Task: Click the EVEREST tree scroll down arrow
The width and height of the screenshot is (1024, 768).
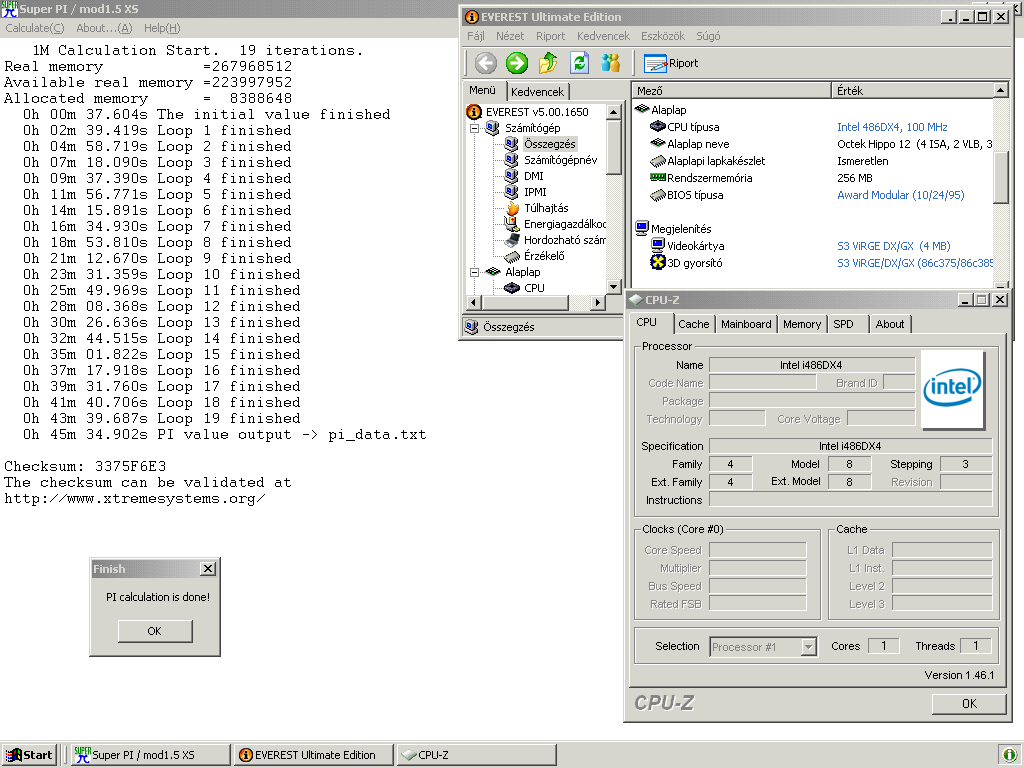Action: 613,286
